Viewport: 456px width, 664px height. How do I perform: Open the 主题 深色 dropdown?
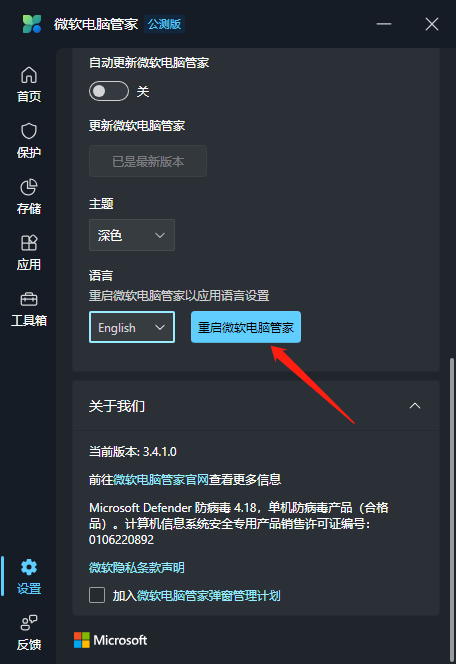point(132,235)
